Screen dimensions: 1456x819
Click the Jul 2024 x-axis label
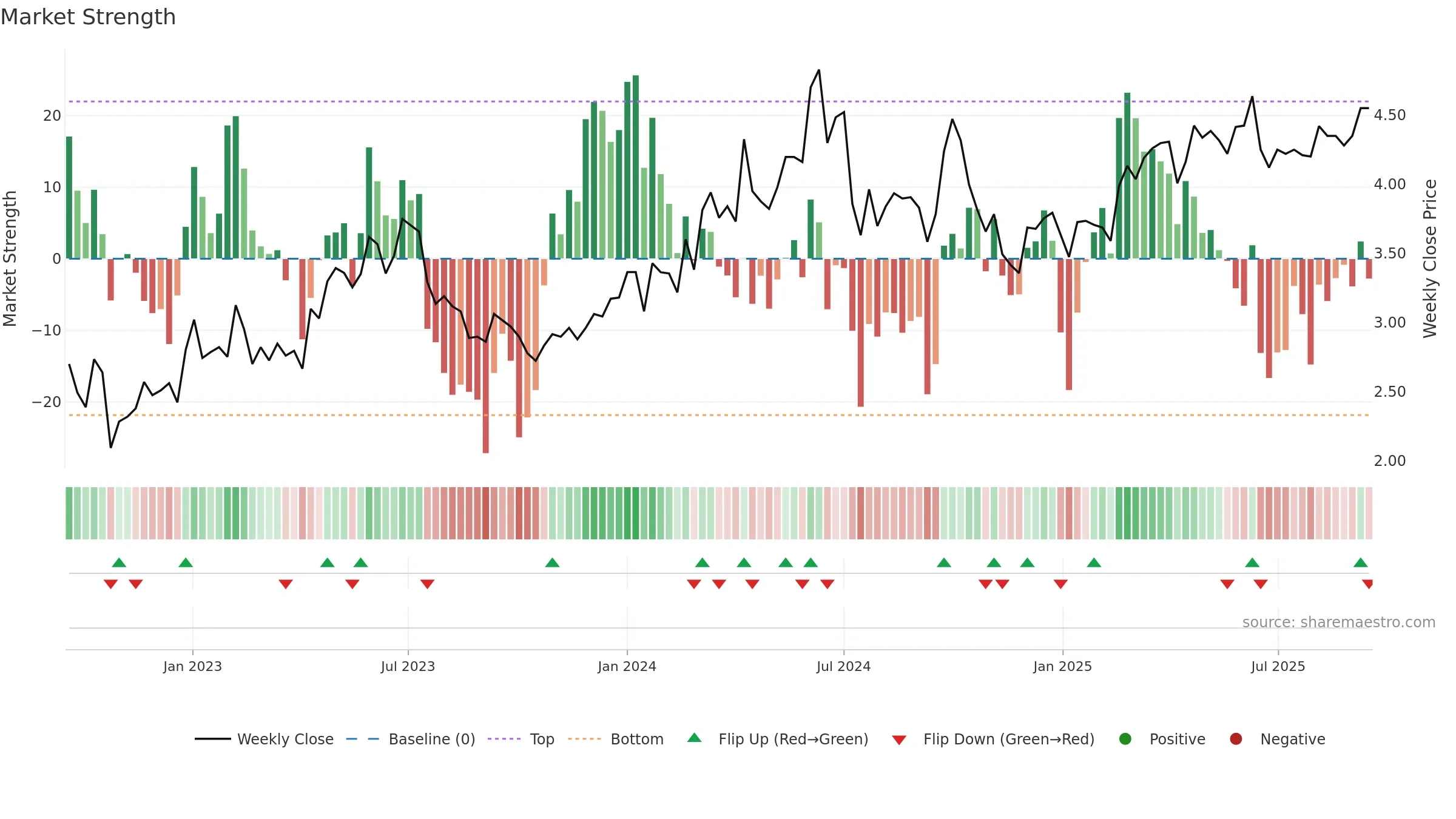pos(843,666)
